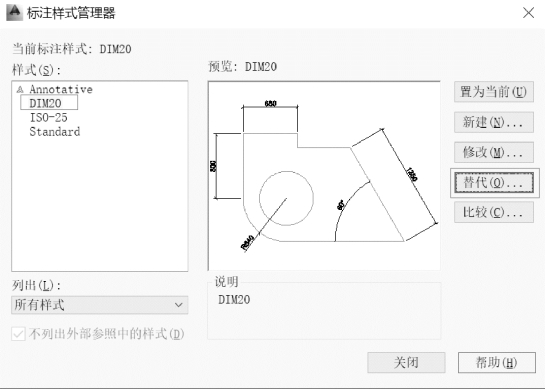
Task: Select the Annotative dimension style
Action: tap(61, 89)
